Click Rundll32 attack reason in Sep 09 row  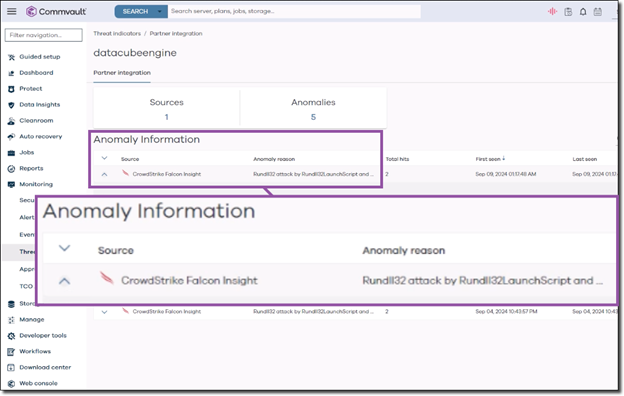(x=313, y=174)
